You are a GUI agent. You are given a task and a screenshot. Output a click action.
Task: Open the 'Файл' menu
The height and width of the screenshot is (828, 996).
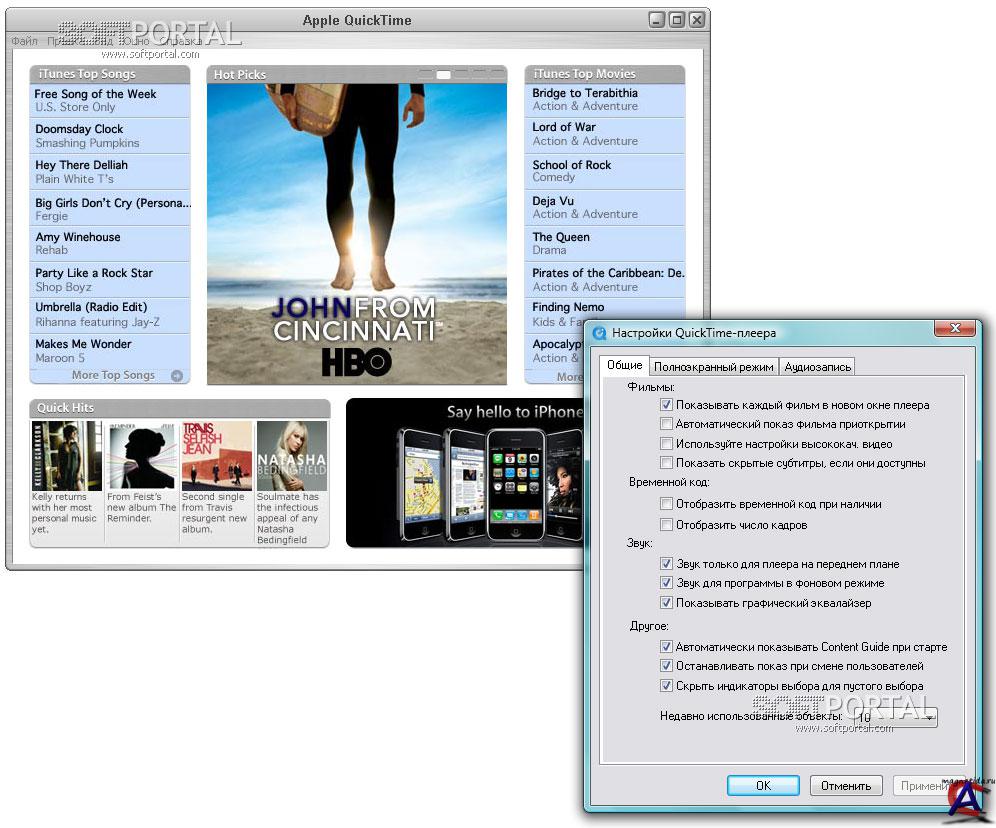click(x=25, y=41)
